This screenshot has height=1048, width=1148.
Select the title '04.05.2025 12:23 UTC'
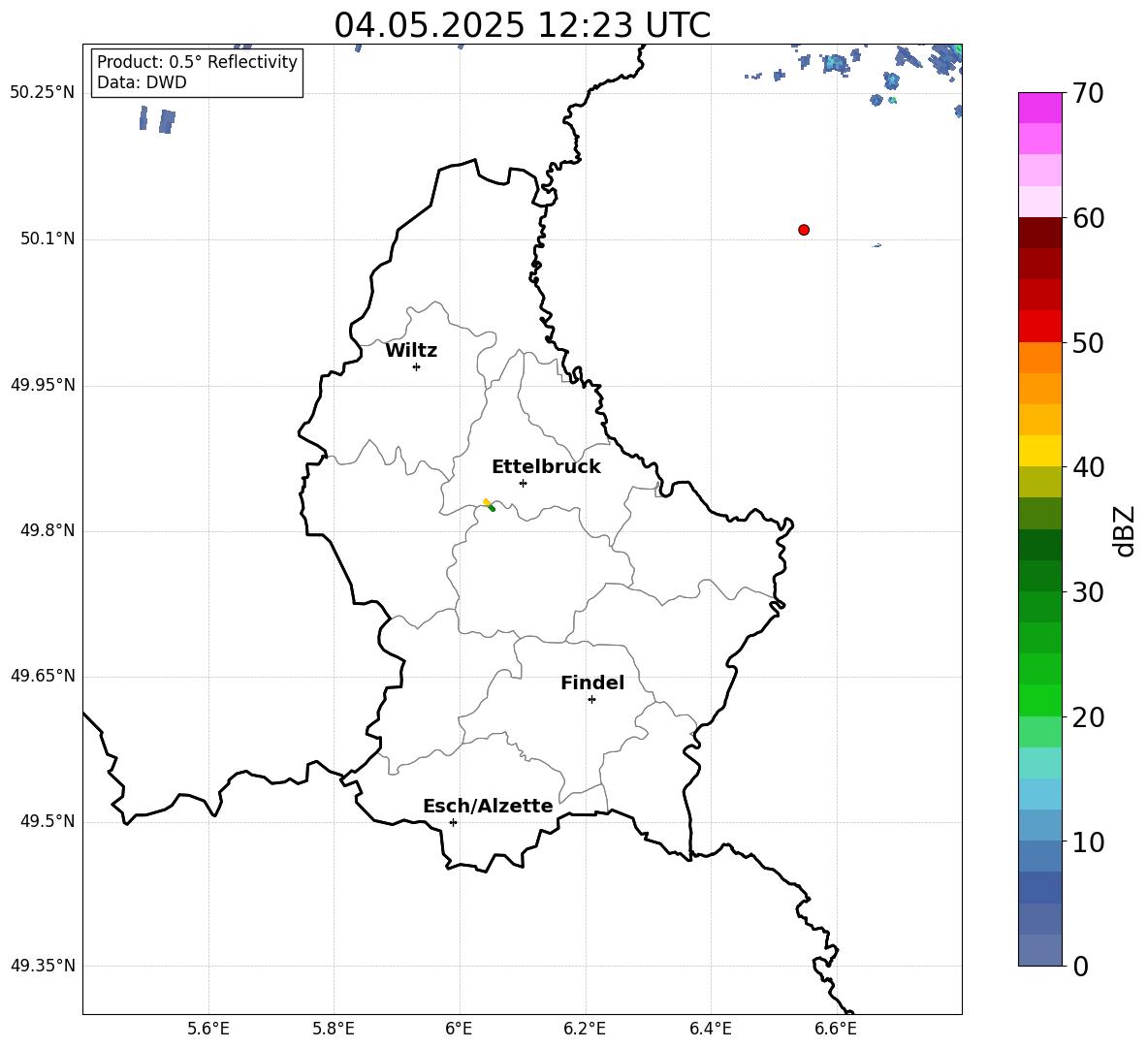click(522, 24)
